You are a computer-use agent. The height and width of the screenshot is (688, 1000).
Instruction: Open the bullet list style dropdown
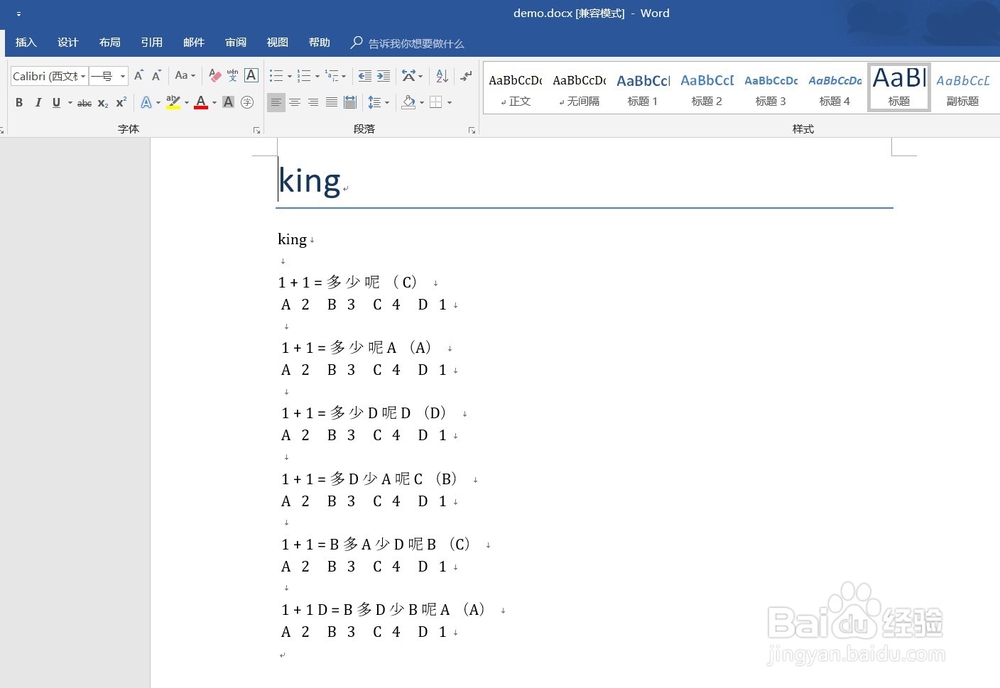(289, 75)
